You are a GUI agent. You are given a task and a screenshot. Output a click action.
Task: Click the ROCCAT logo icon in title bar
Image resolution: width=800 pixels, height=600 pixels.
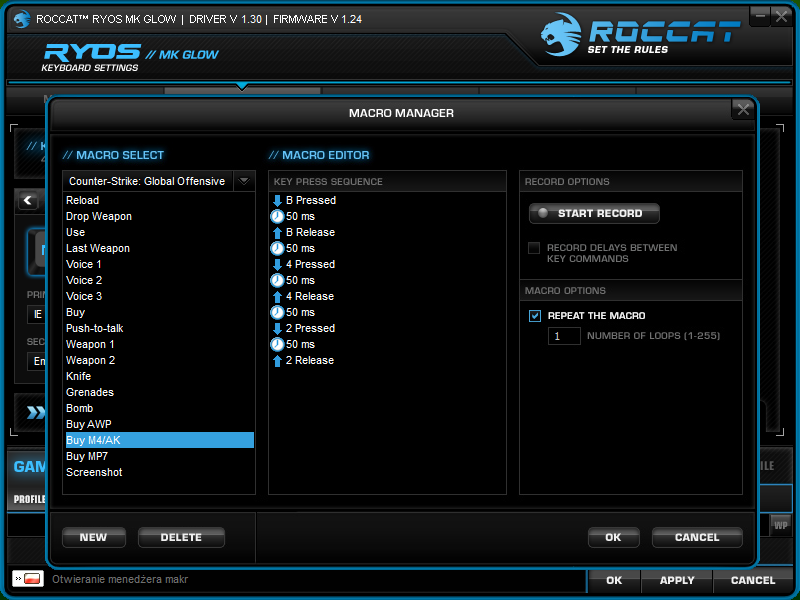[21, 19]
